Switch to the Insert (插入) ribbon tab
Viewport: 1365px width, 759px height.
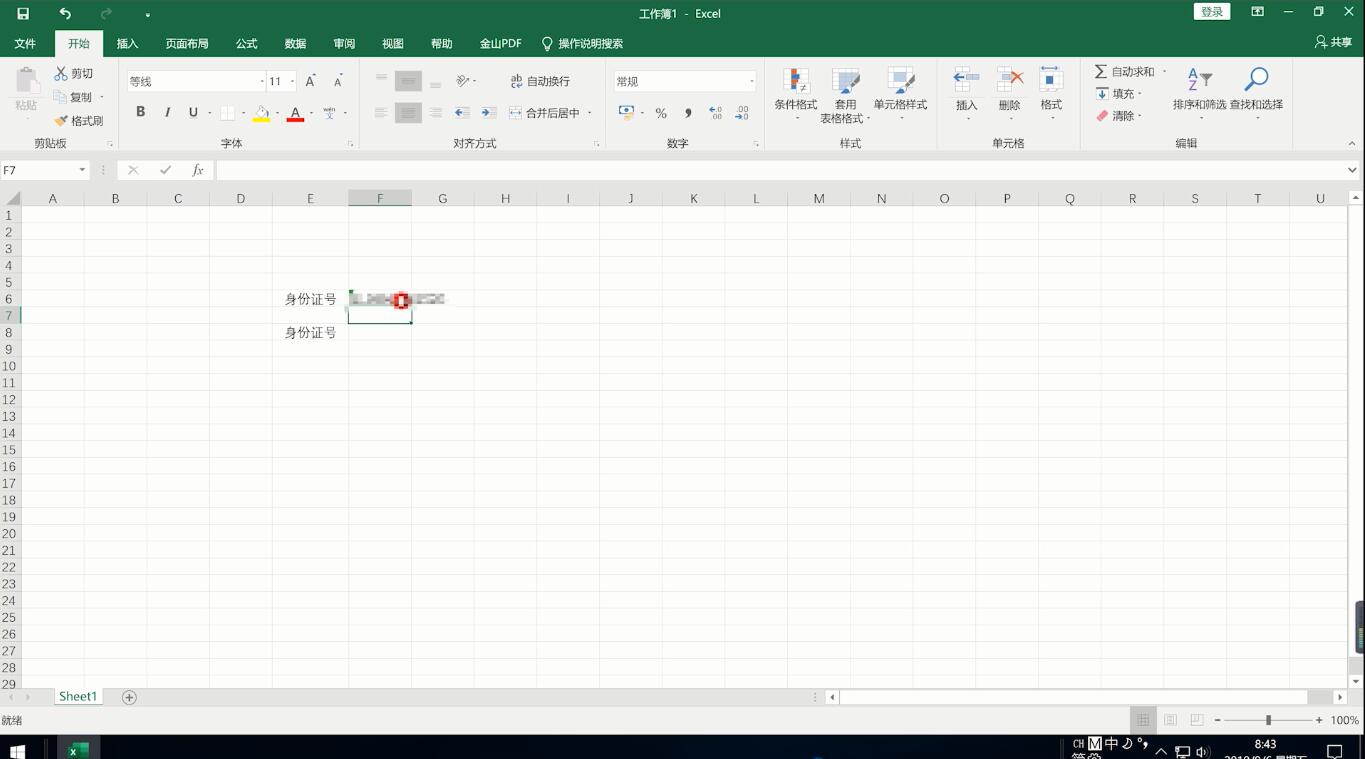tap(127, 44)
